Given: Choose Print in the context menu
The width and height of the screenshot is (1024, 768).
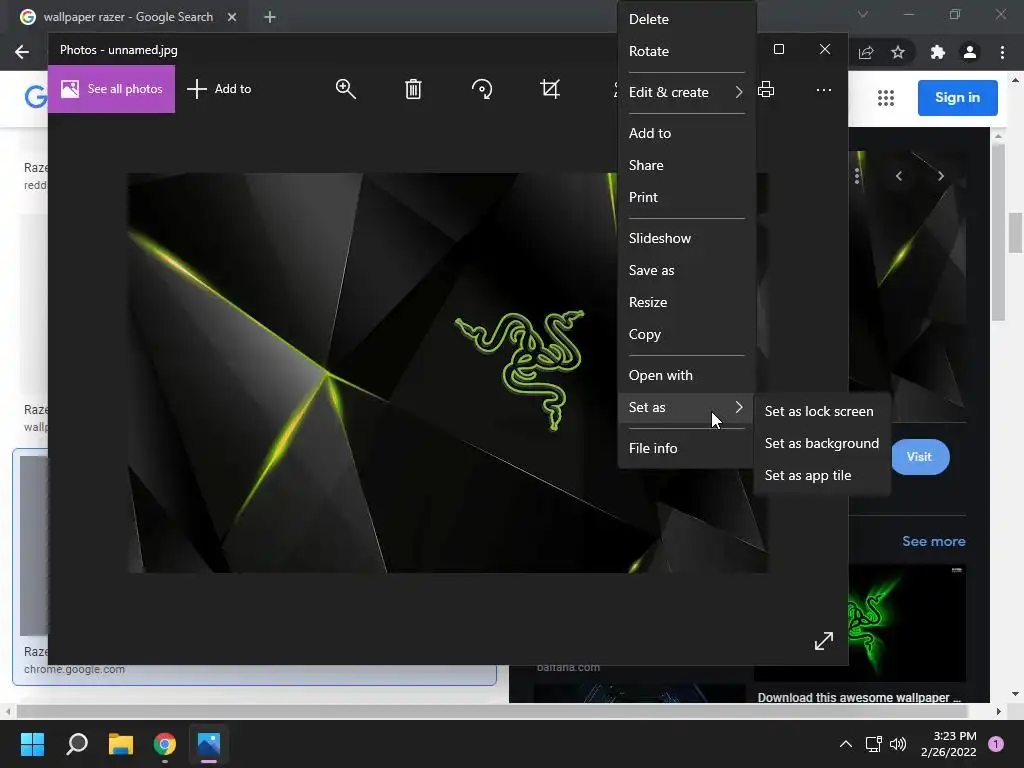Looking at the screenshot, I should [x=686, y=197].
